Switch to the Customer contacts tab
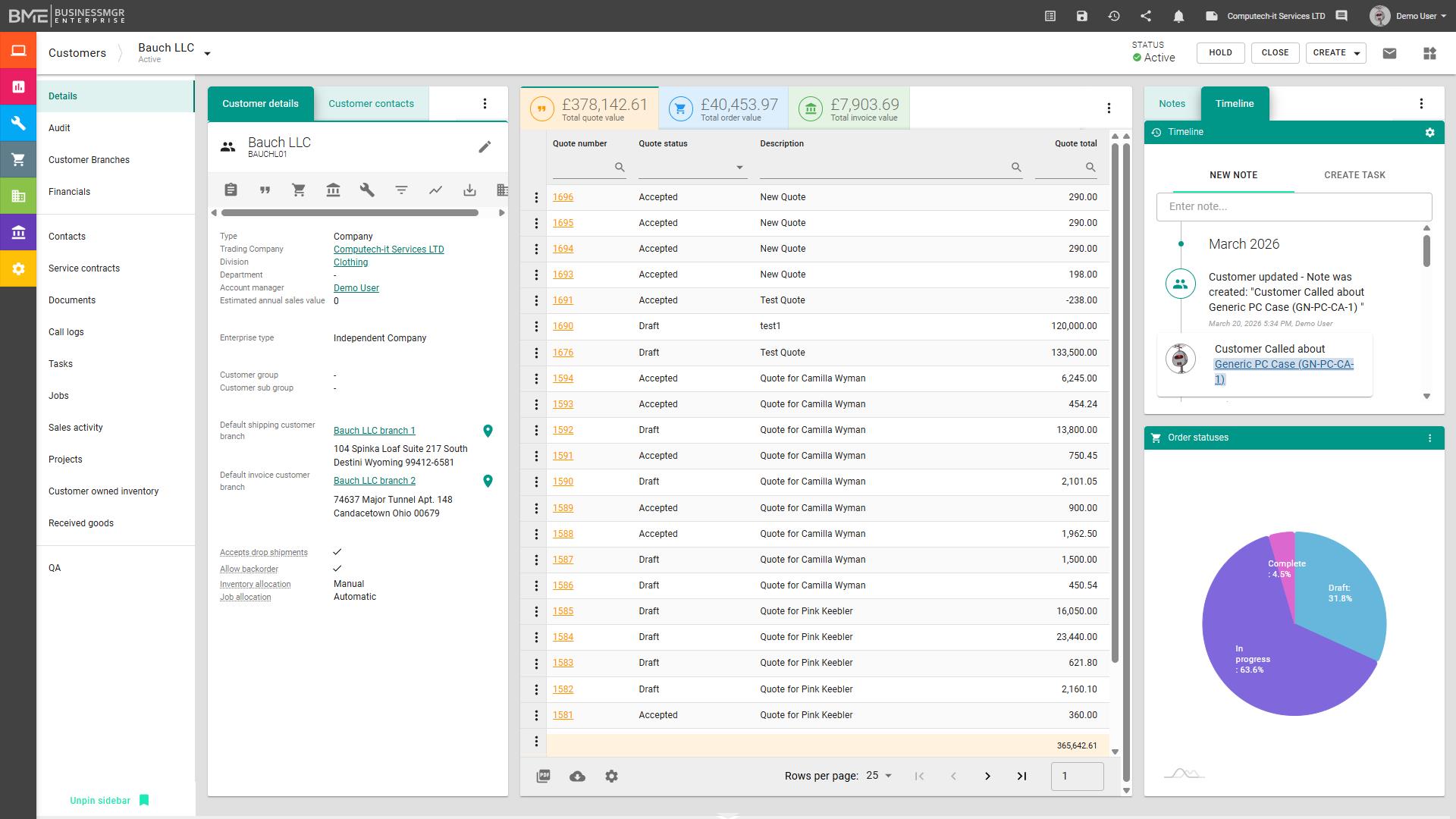1456x819 pixels. 371,103
